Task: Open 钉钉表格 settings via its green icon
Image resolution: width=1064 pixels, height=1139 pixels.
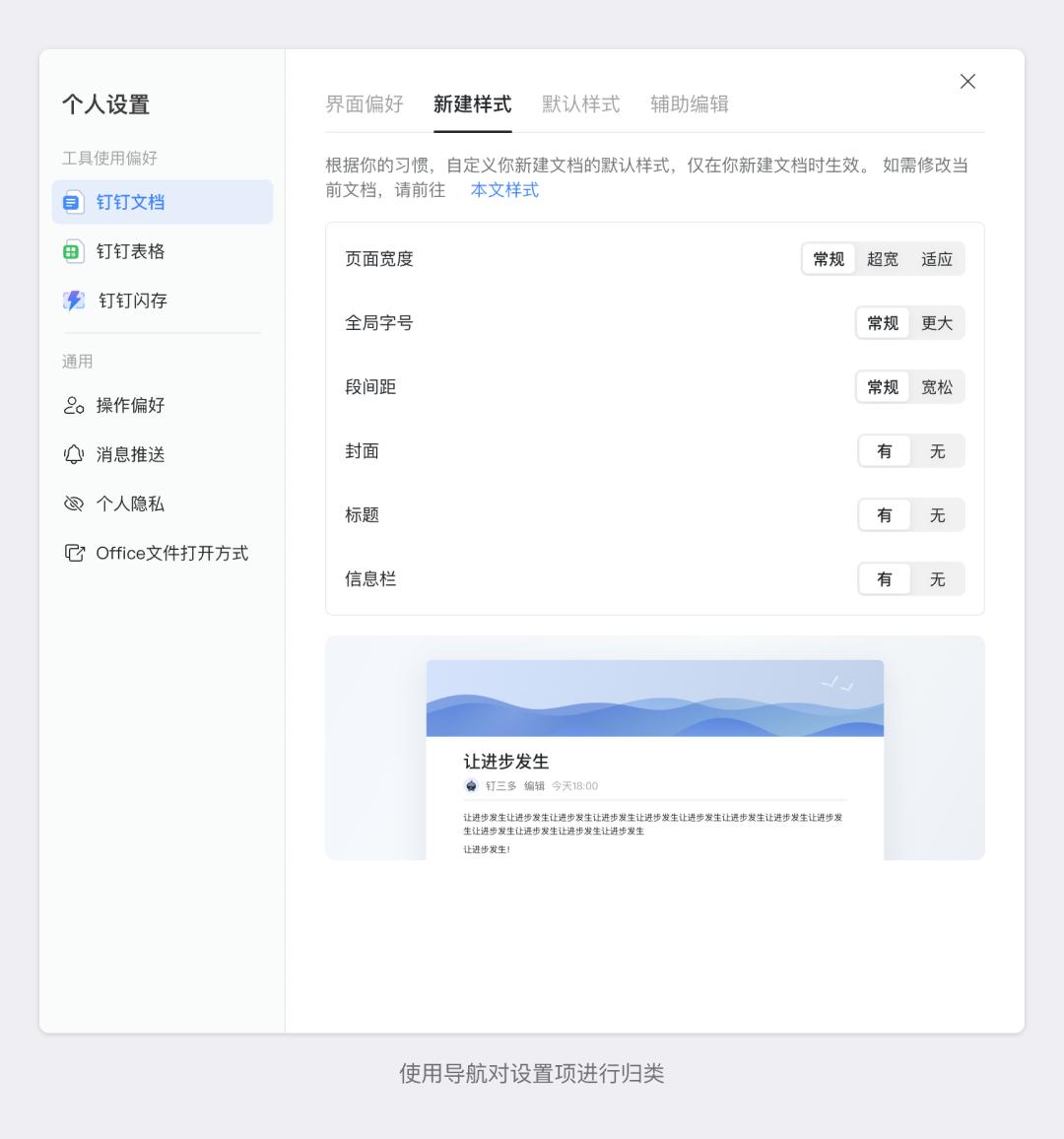Action: (x=72, y=251)
